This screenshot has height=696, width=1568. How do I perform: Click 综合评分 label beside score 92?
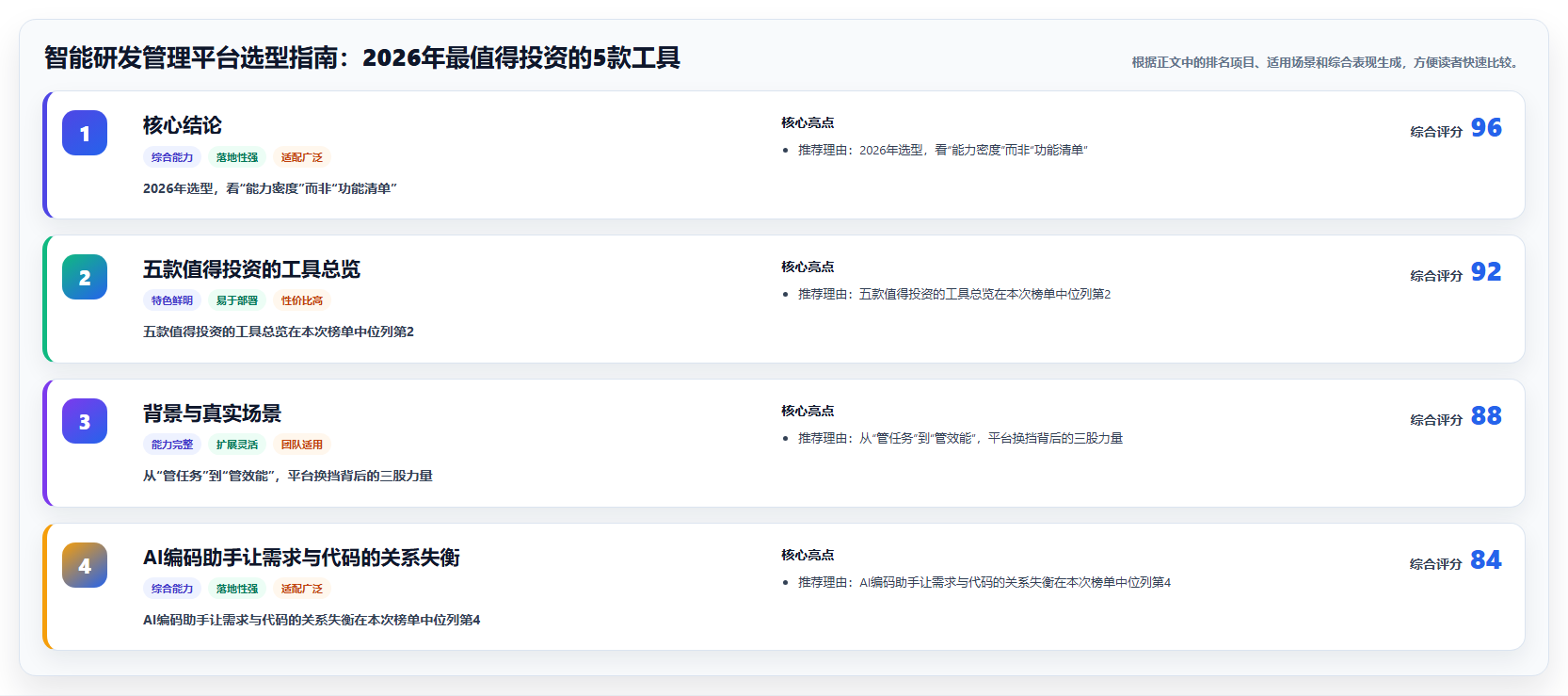coord(1436,276)
